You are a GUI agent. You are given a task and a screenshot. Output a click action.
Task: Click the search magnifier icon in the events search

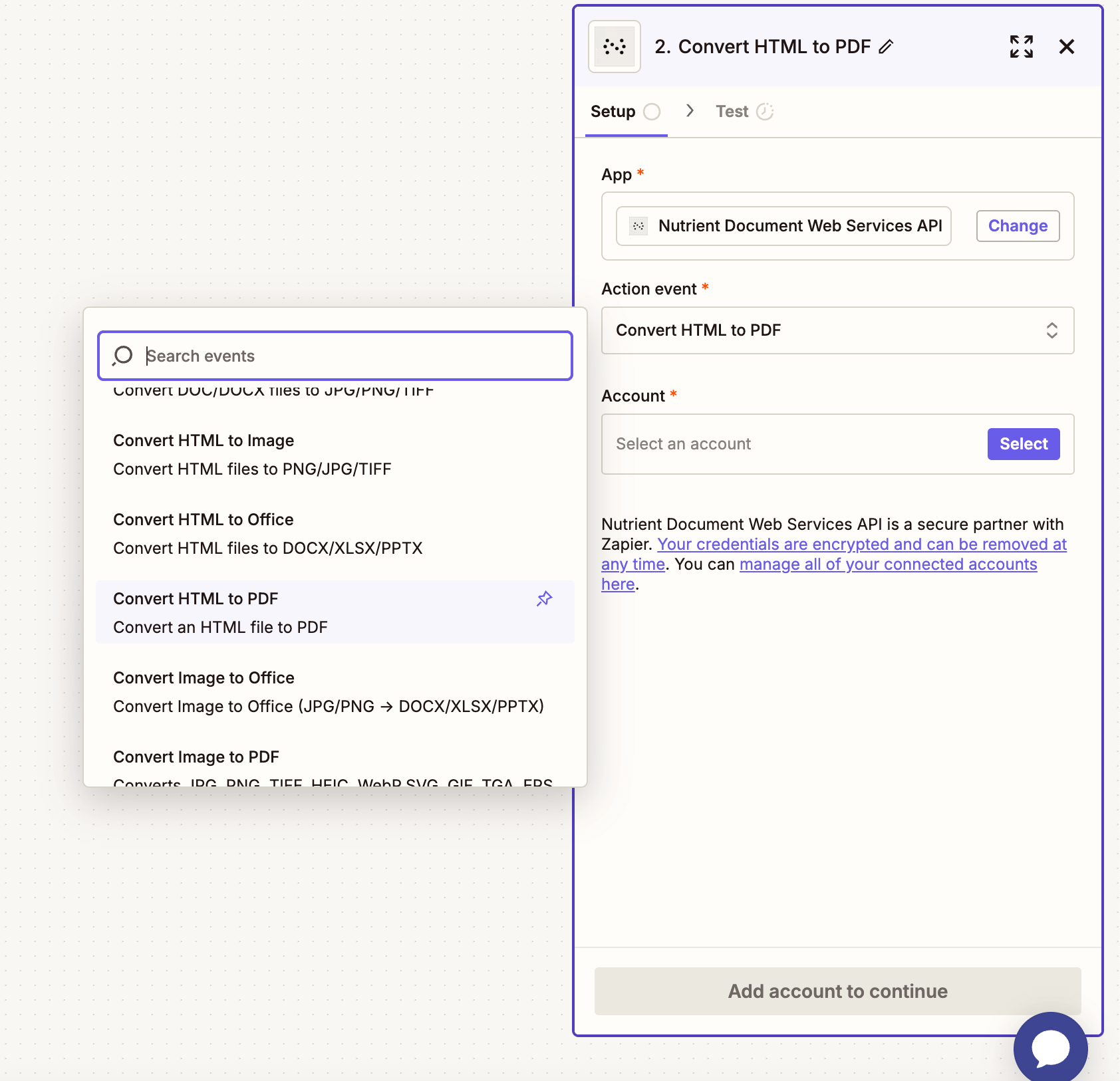coord(122,356)
